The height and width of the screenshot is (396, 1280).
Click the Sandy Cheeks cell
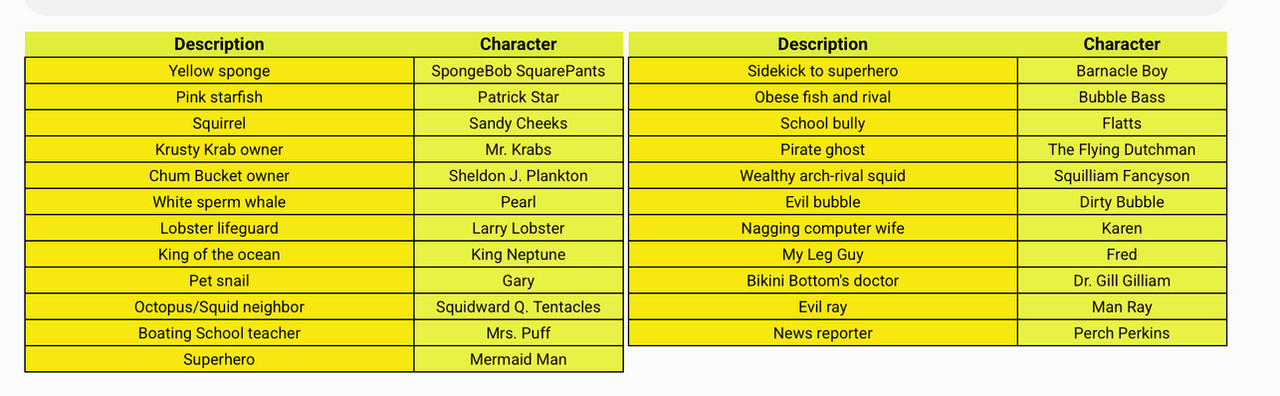point(518,123)
